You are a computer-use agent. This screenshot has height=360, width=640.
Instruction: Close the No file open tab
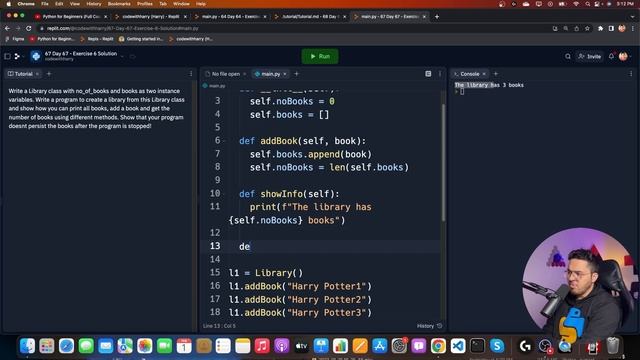[244, 74]
